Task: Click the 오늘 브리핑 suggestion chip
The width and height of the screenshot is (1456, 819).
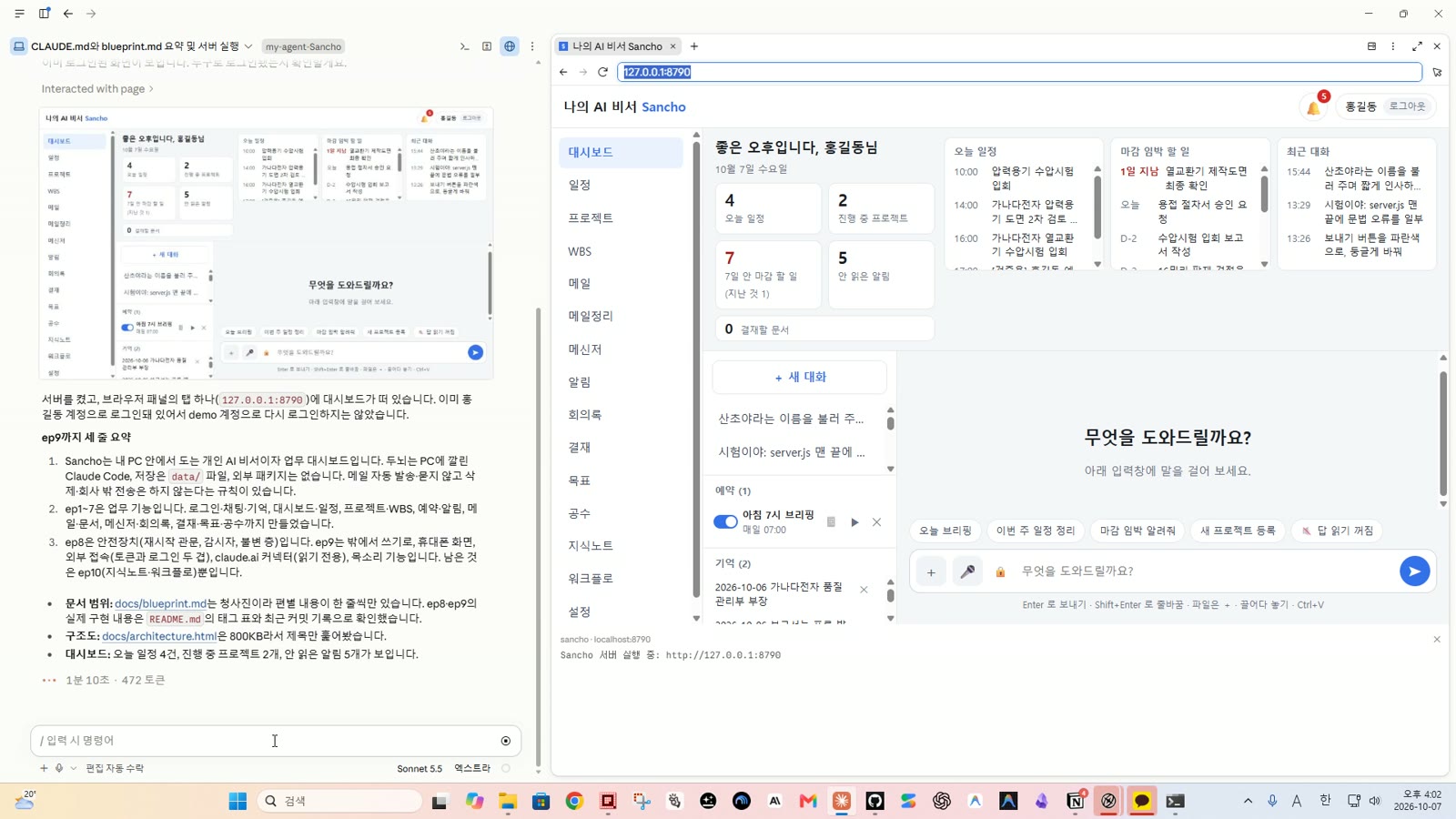Action: (945, 531)
